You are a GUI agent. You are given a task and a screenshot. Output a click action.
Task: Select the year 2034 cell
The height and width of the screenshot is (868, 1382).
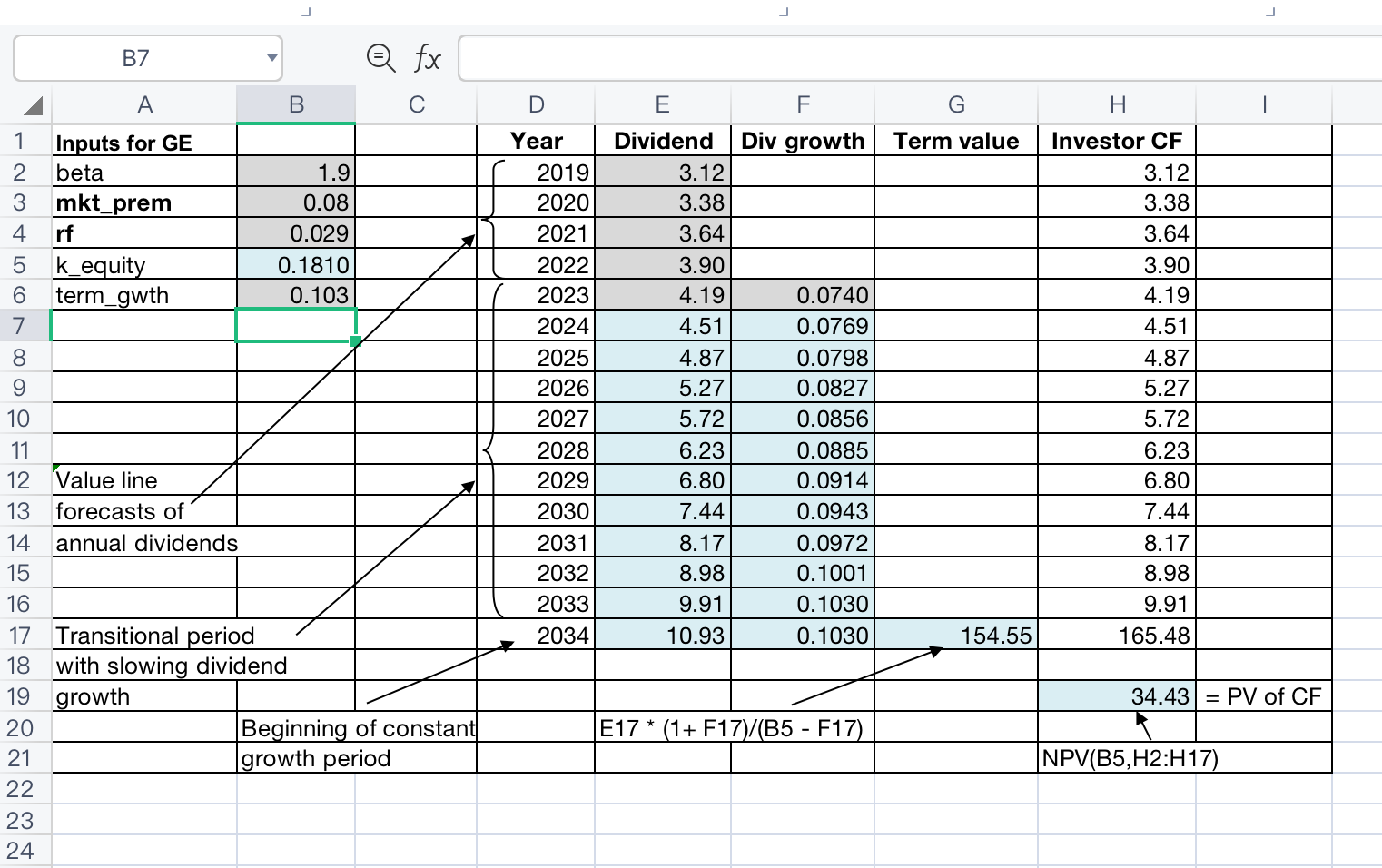(x=536, y=635)
